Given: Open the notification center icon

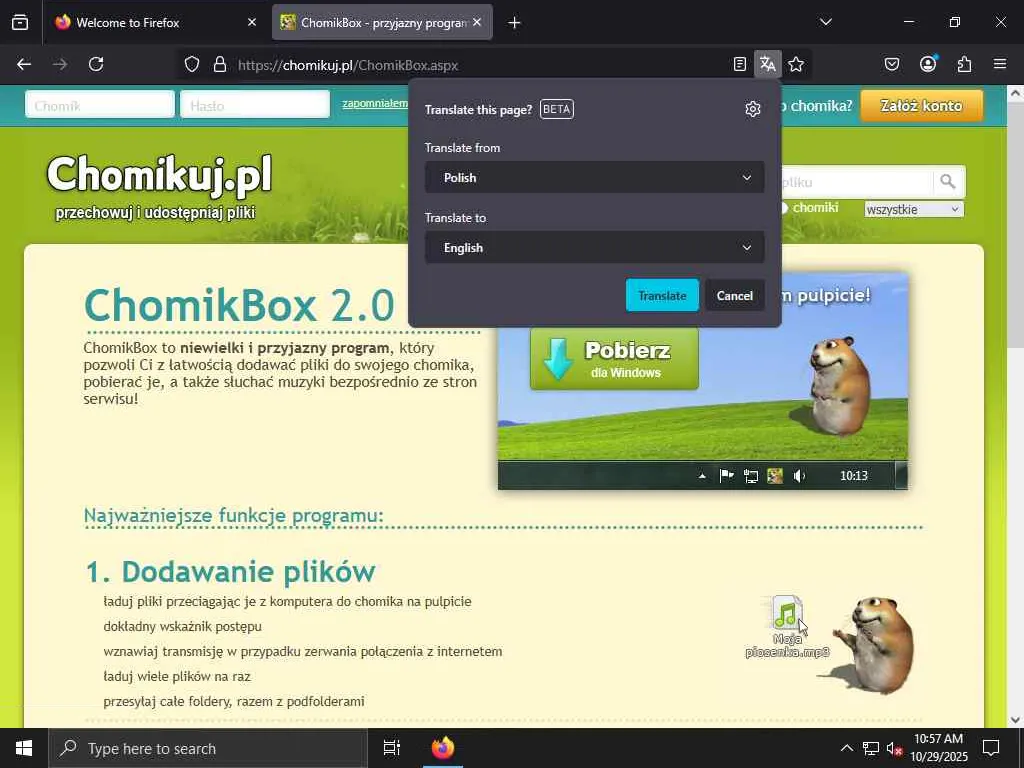Looking at the screenshot, I should (991, 748).
